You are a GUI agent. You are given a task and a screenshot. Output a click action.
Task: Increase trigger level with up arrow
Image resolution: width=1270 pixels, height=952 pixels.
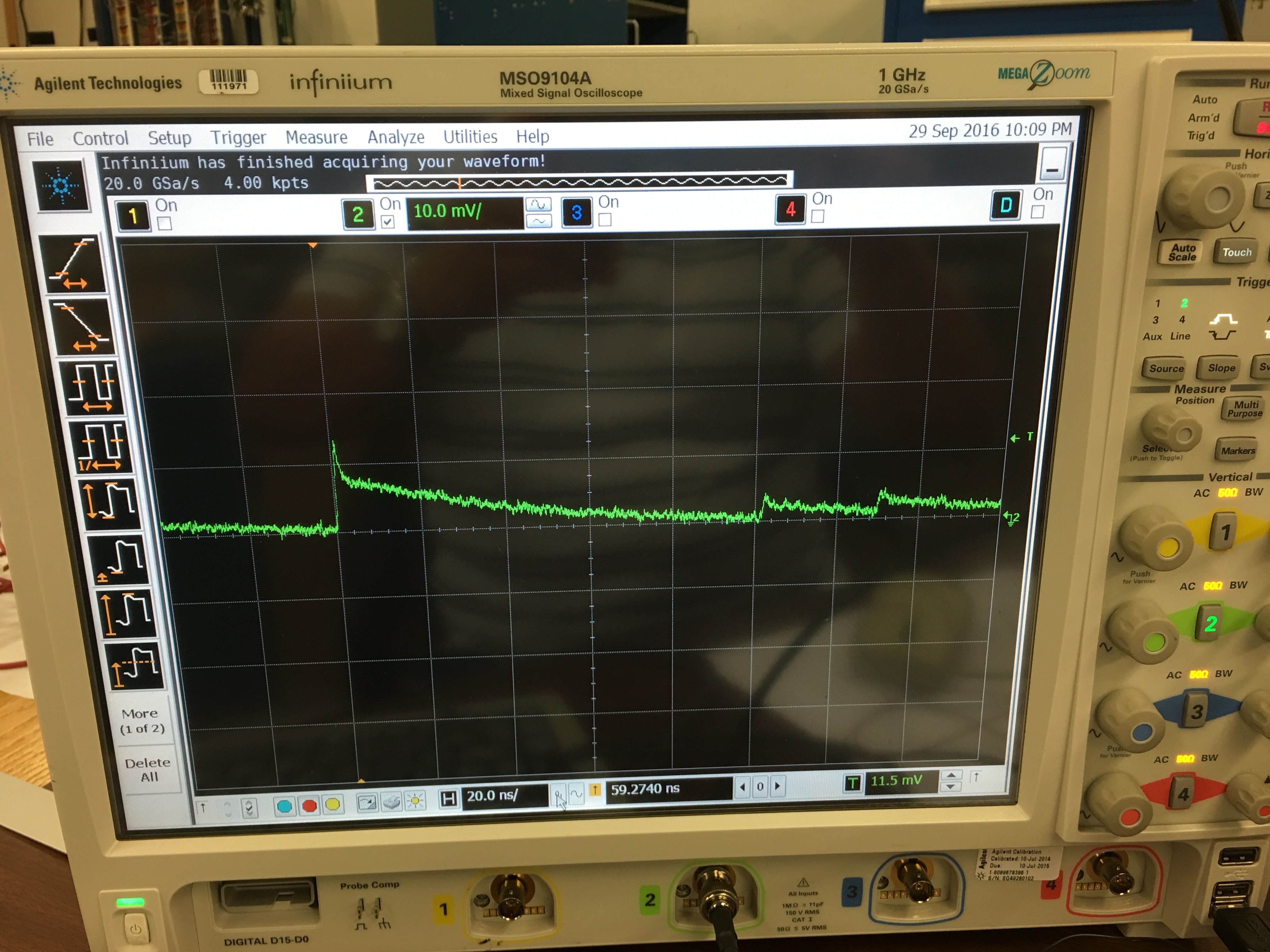[951, 775]
